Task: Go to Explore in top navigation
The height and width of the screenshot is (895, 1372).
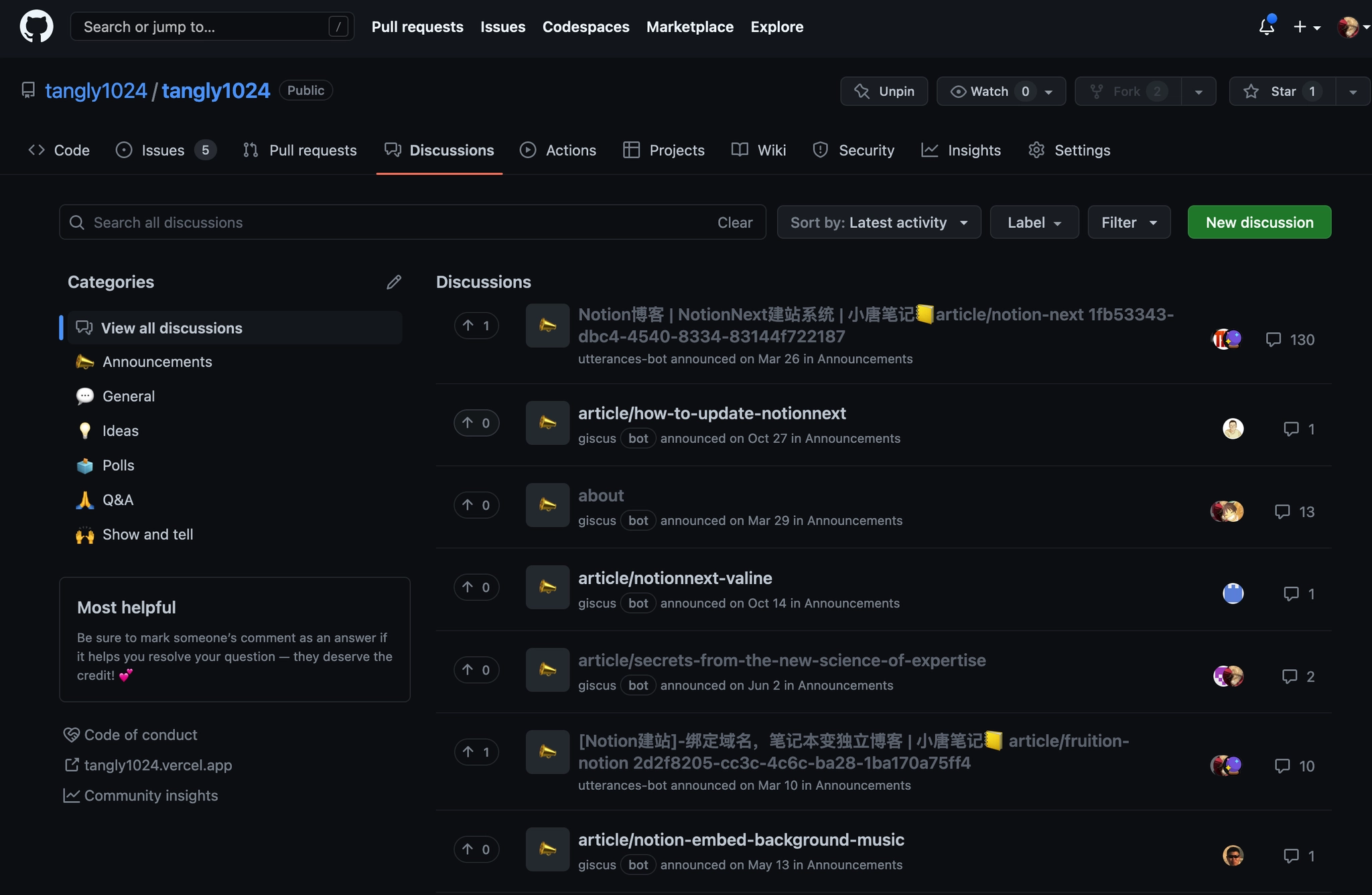Action: click(x=777, y=27)
